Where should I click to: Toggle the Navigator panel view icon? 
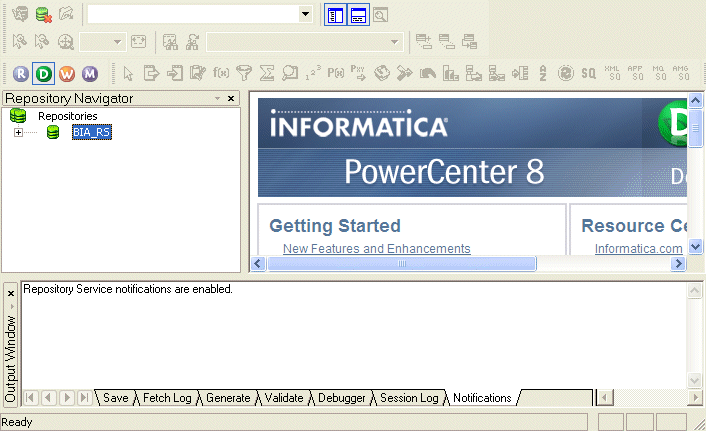pyautogui.click(x=335, y=15)
